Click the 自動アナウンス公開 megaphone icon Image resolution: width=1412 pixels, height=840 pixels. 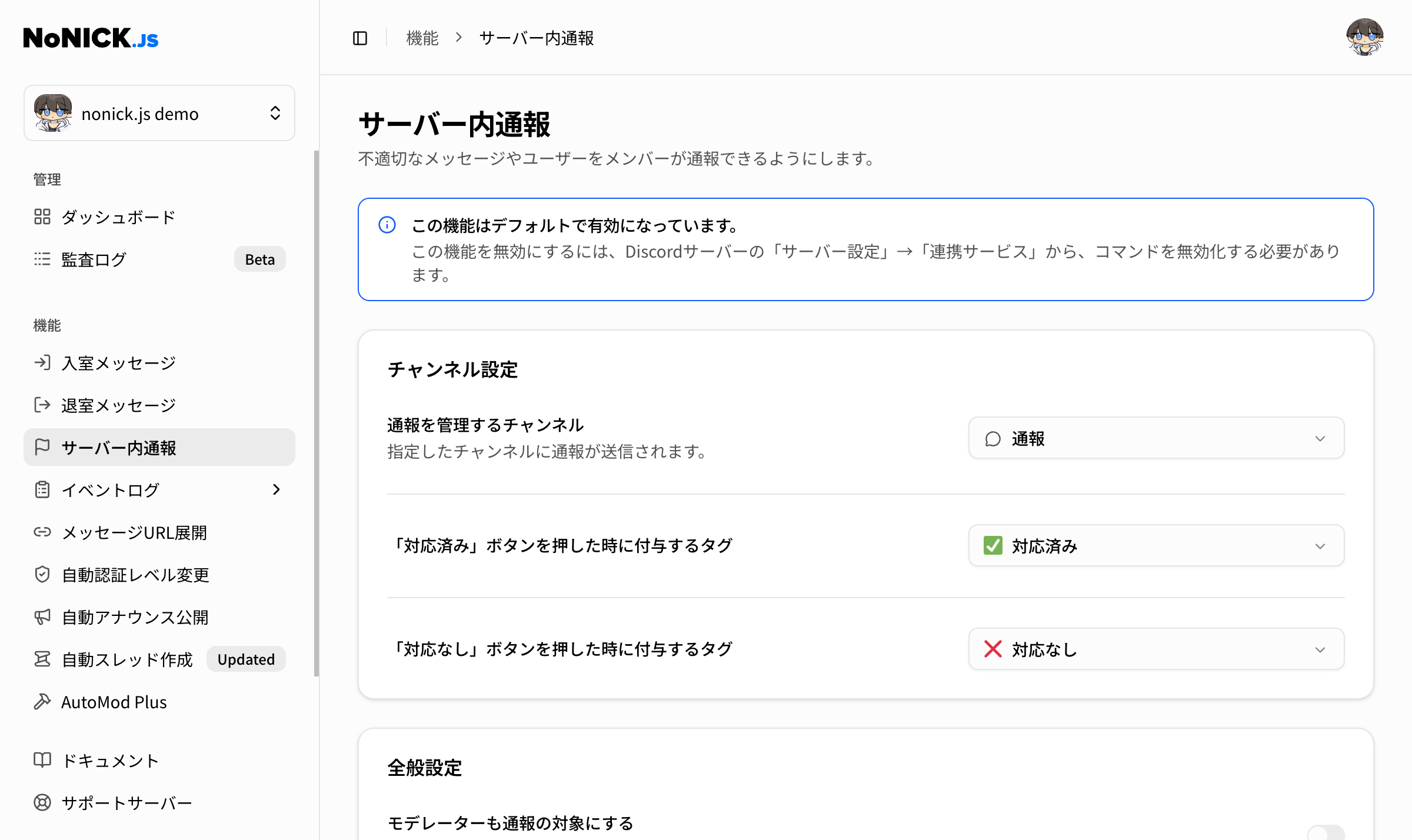(x=42, y=617)
